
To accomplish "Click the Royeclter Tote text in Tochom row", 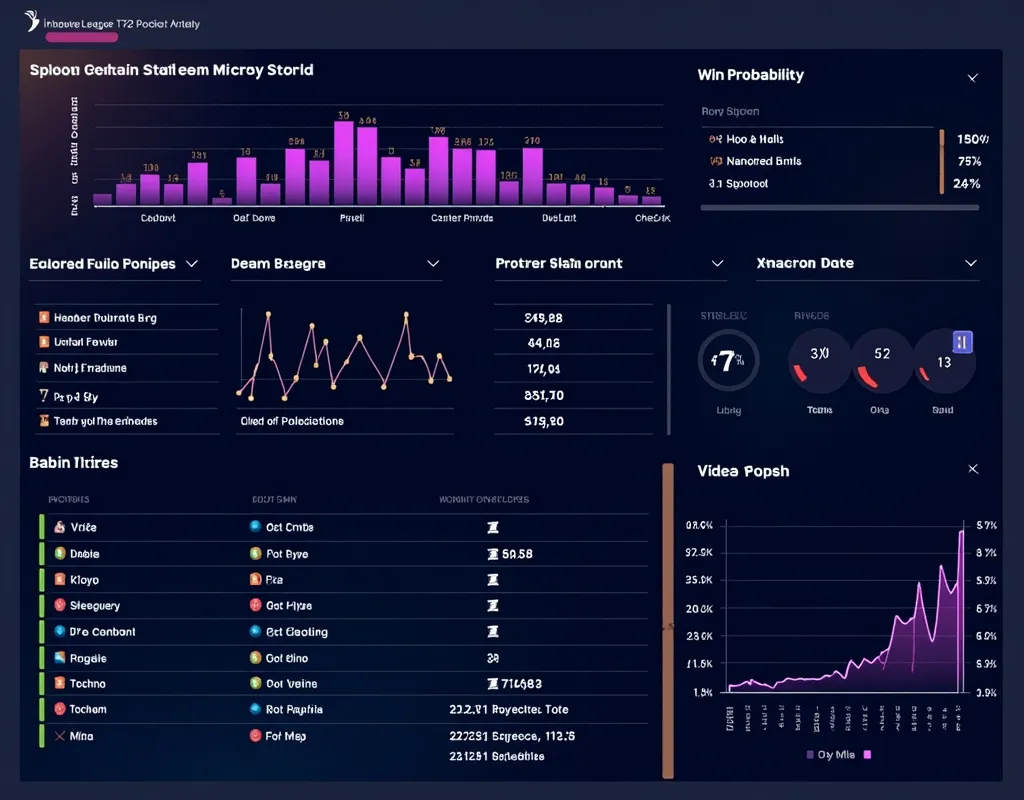I will tap(530, 709).
